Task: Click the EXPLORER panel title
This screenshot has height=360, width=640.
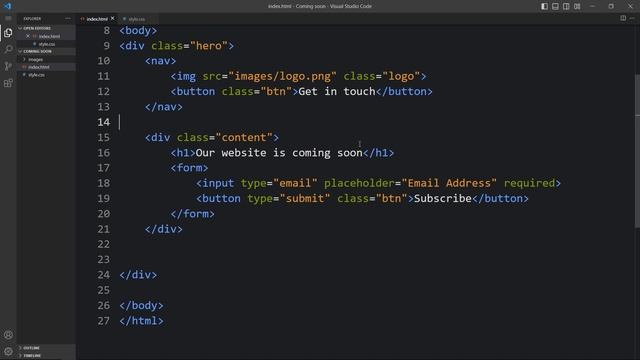Action: click(32, 18)
